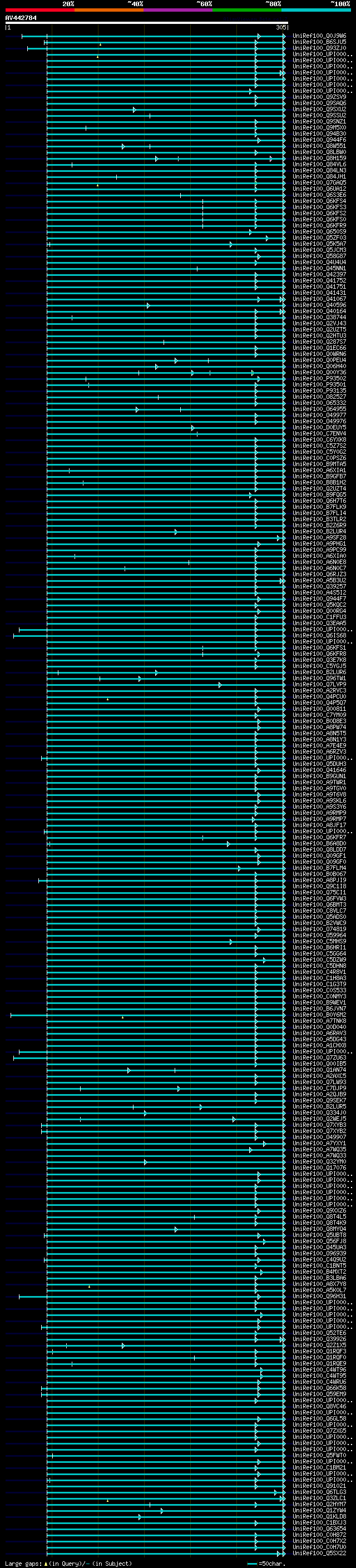Select the UniRef100_Q9SXU2 label
The height and width of the screenshot is (1568, 356).
point(319,110)
